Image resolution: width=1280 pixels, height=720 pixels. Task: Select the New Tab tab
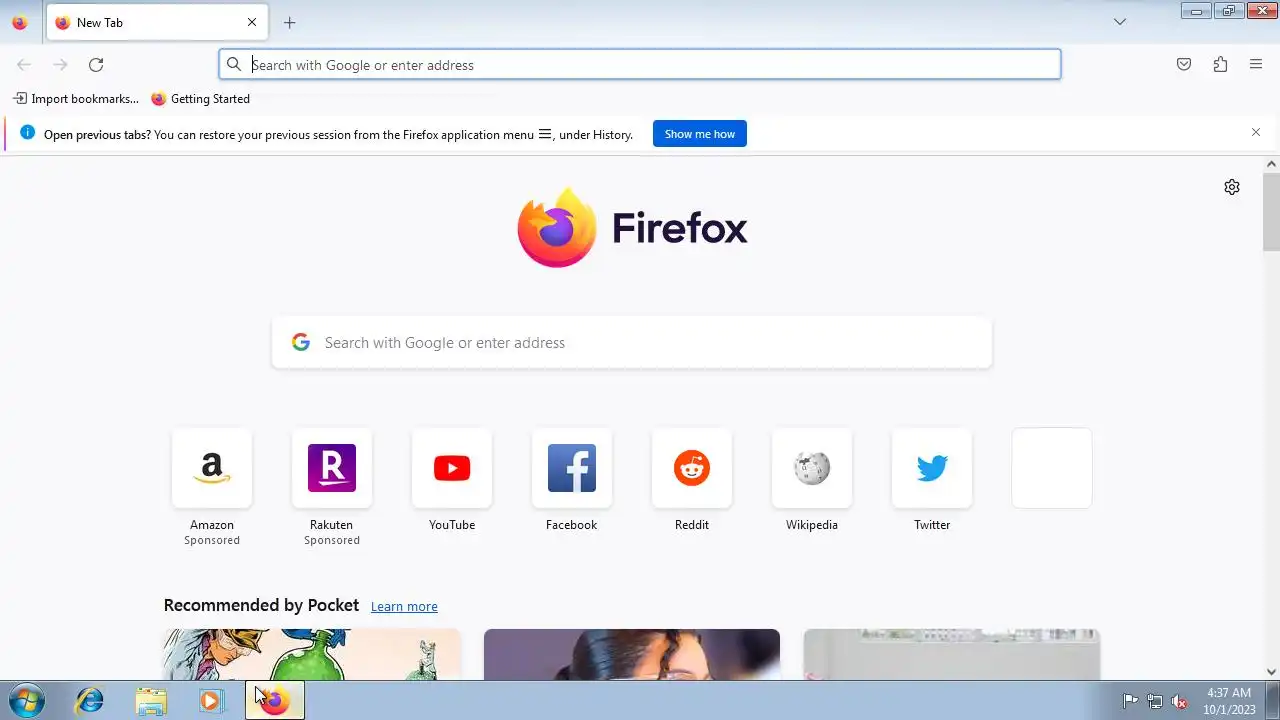tap(155, 22)
